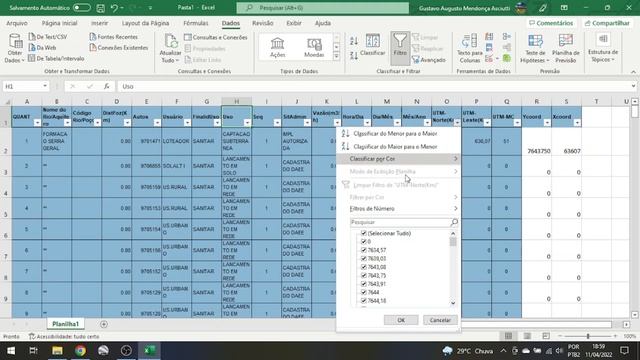
Task: Open Texto para Colunas
Action: (470, 48)
